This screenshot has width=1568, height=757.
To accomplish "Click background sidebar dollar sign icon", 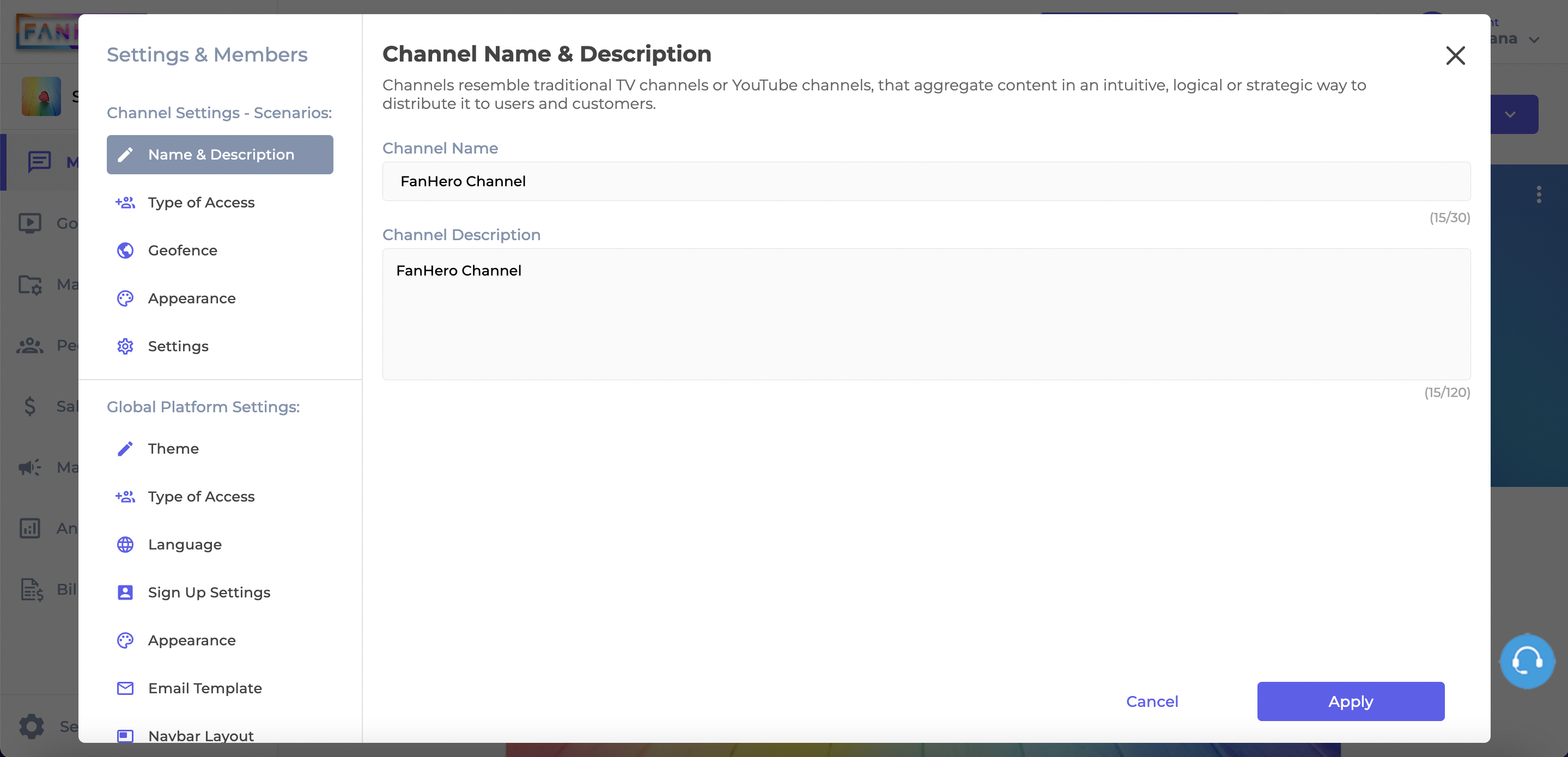I will point(30,406).
